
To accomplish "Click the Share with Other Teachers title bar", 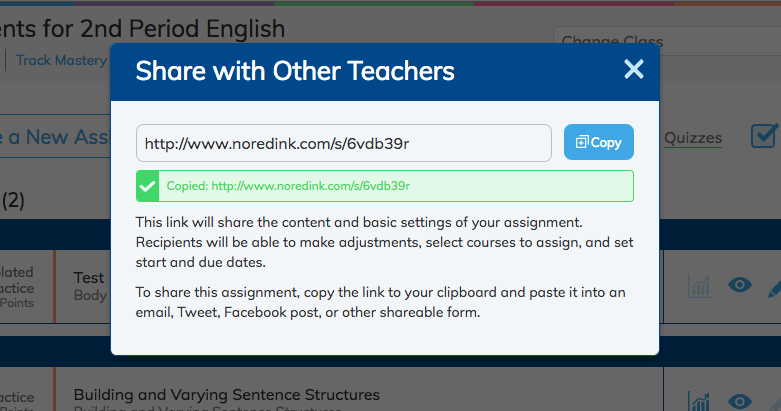I will (x=385, y=72).
